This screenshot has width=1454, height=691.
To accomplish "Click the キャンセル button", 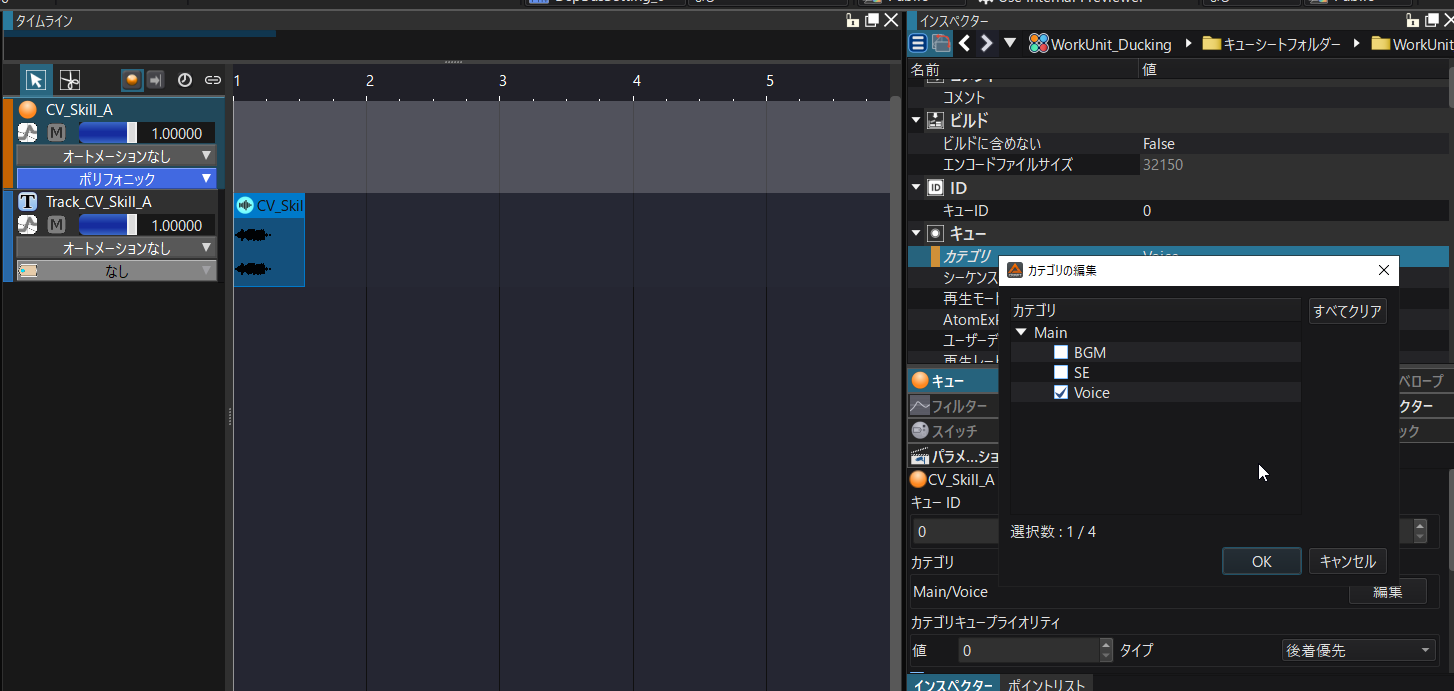I will (1348, 561).
